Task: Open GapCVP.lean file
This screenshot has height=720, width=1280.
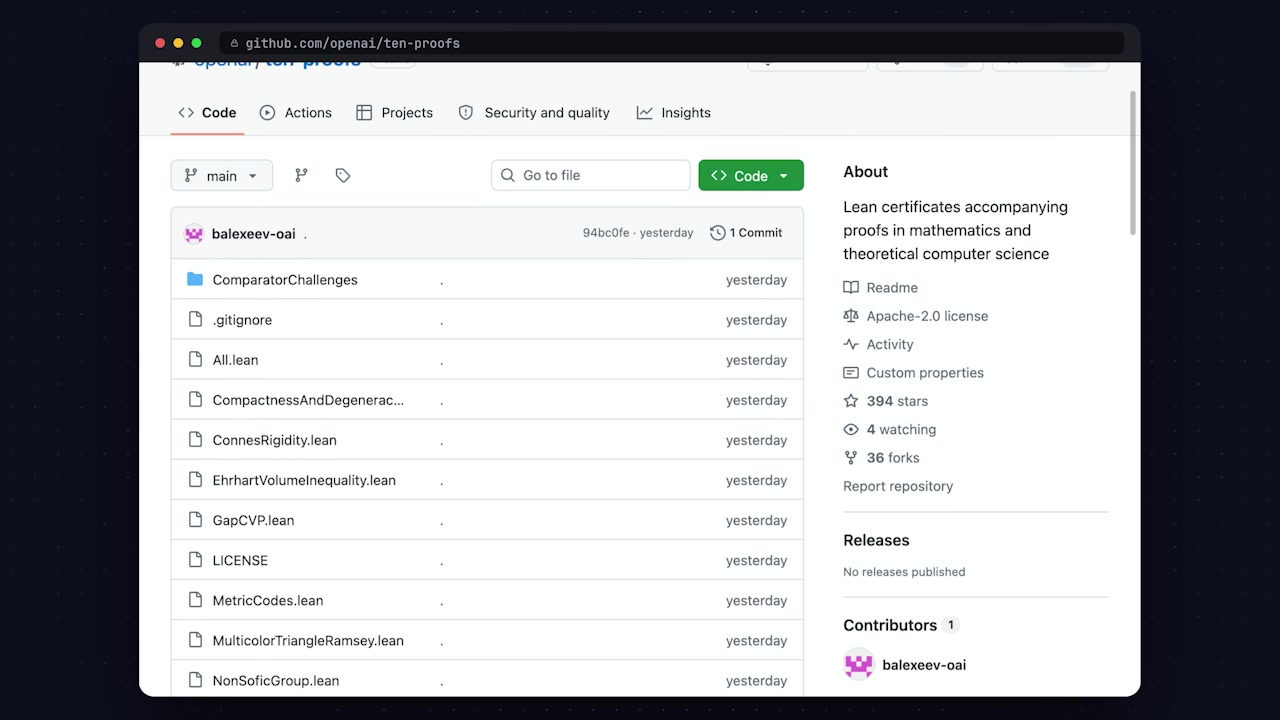Action: [x=253, y=520]
